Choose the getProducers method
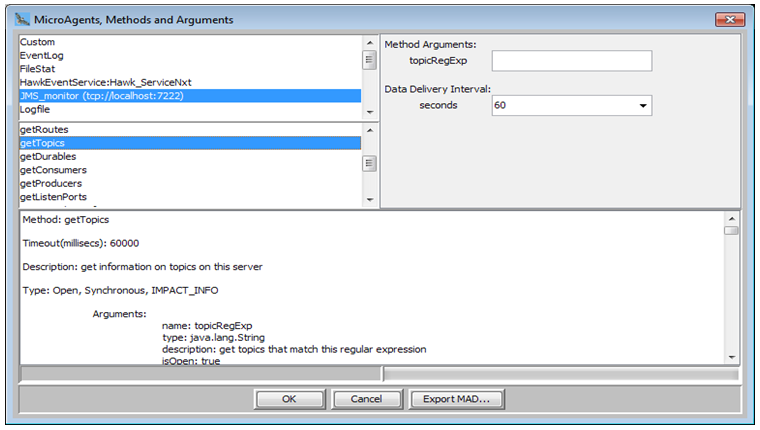 pos(190,184)
